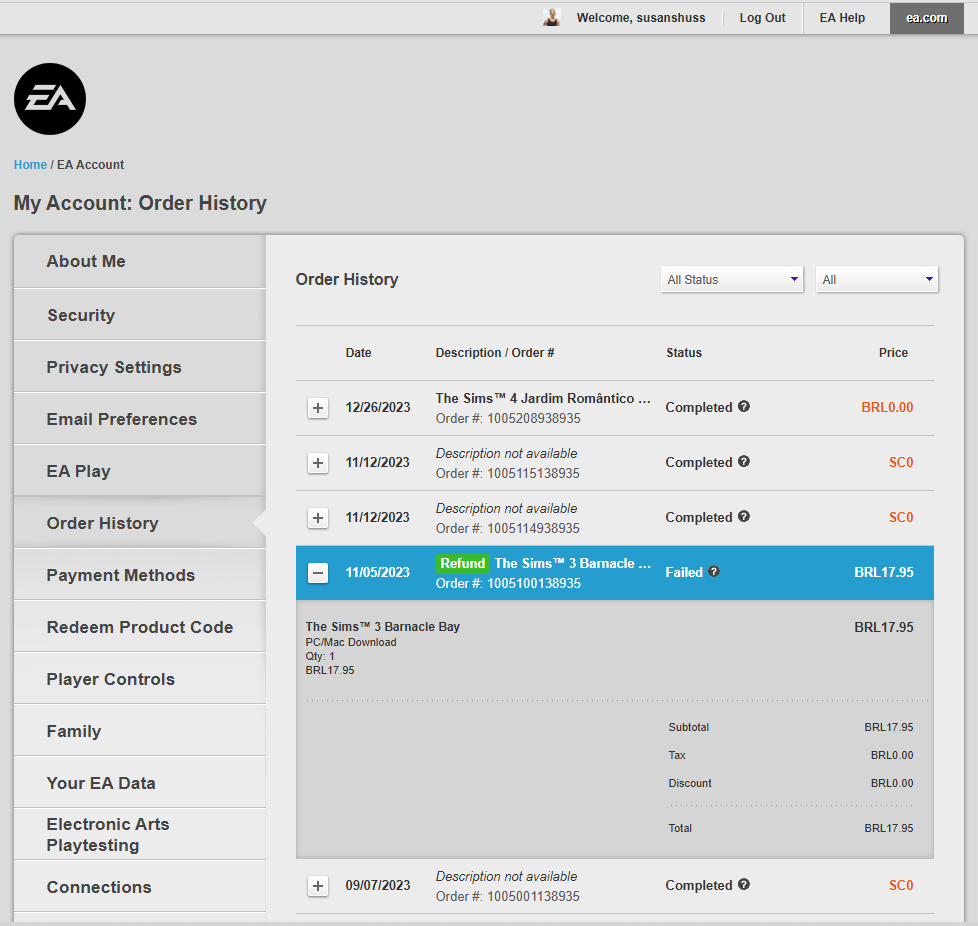
Task: Click Welcome, susanshuss text
Action: pos(641,18)
